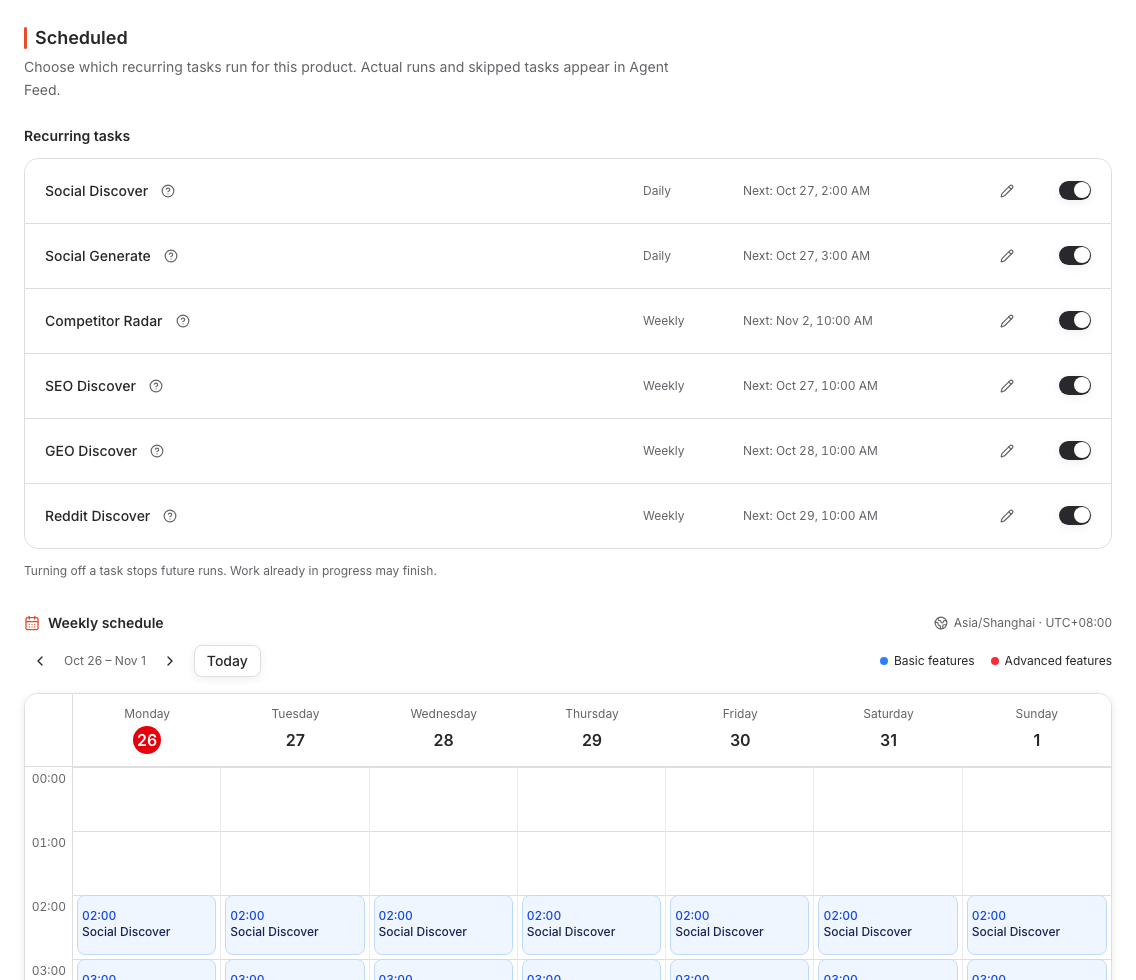Go to the previous week
This screenshot has height=980, width=1136.
[x=41, y=661]
